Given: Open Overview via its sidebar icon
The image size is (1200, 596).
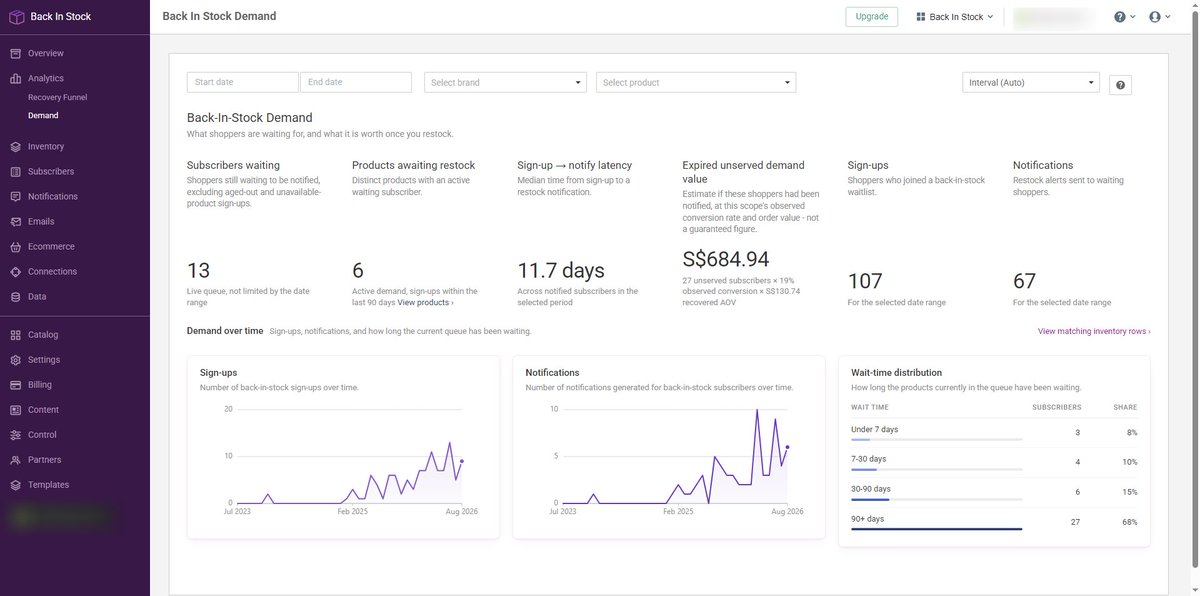Looking at the screenshot, I should (16, 53).
